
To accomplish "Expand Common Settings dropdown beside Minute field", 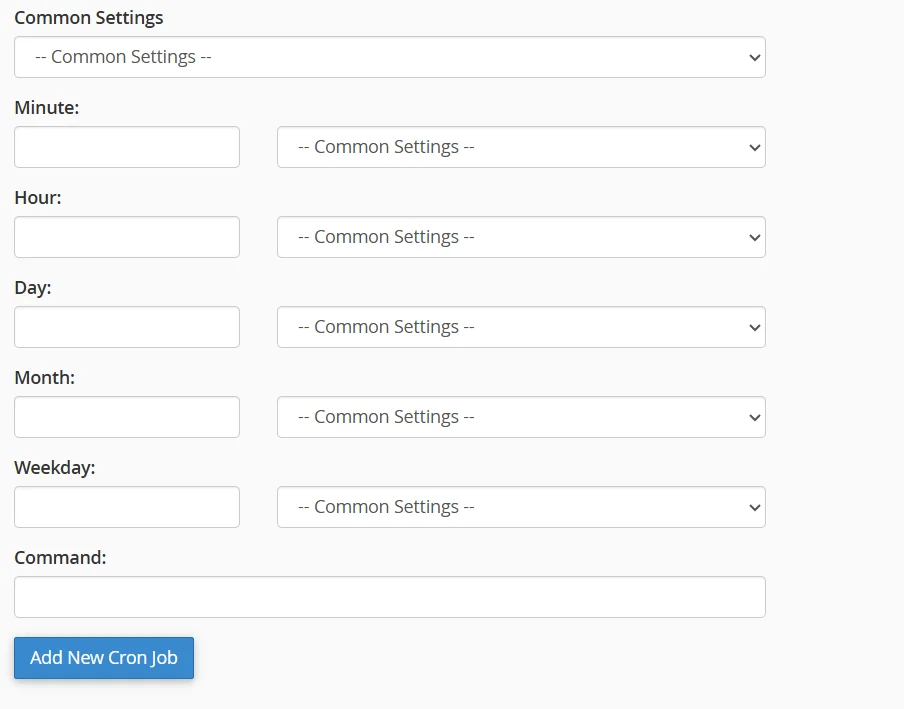I will click(520, 147).
